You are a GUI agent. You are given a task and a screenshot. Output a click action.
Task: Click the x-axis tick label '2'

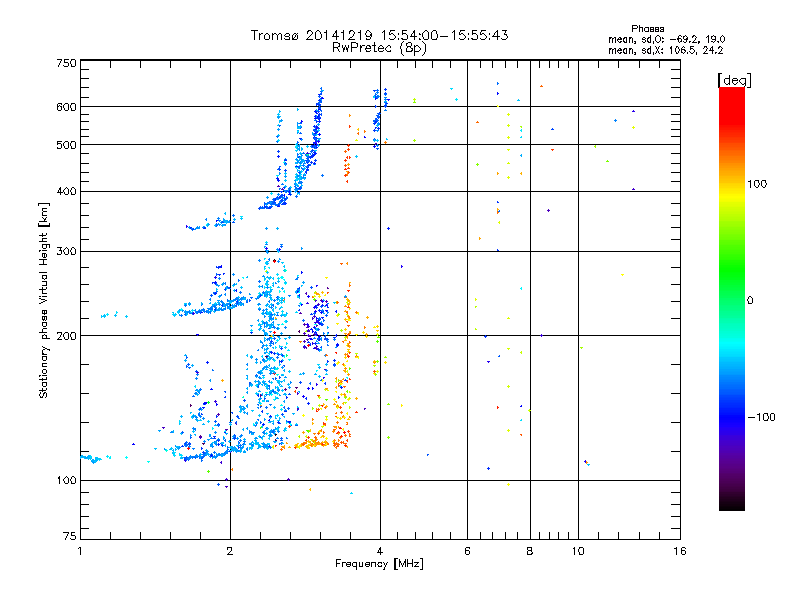click(230, 551)
